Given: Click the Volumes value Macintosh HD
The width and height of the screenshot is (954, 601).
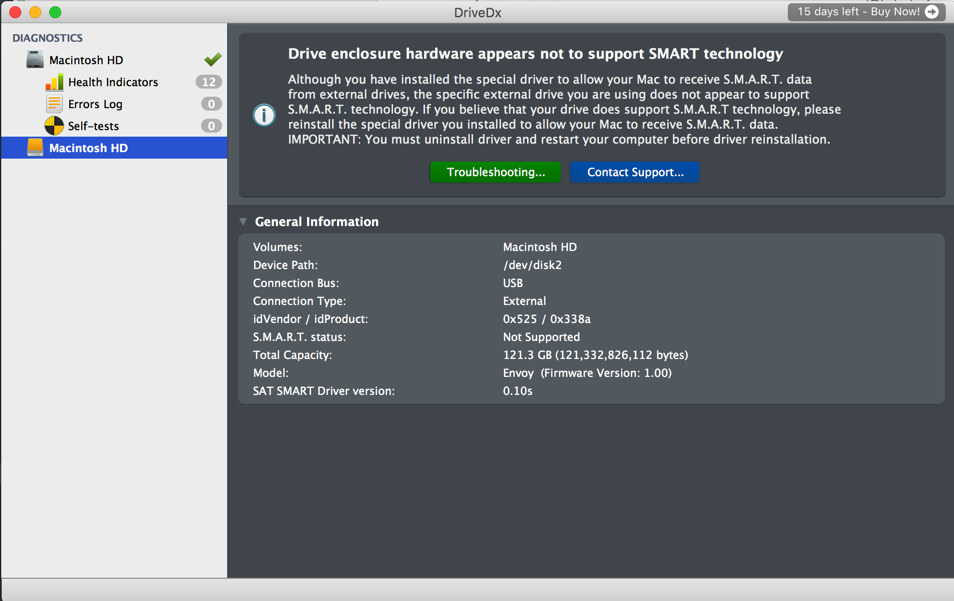Looking at the screenshot, I should coord(540,247).
